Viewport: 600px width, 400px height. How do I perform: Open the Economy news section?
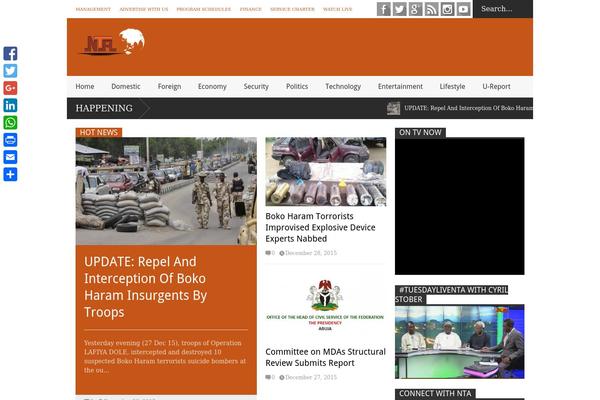pos(212,87)
